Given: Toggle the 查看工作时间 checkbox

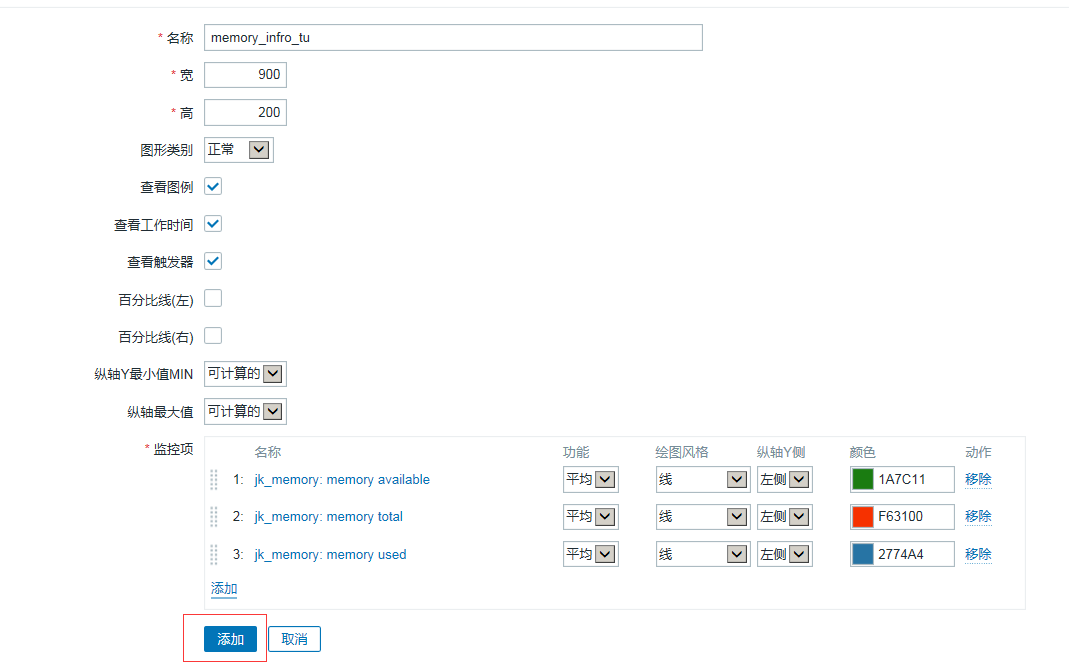Looking at the screenshot, I should [213, 224].
